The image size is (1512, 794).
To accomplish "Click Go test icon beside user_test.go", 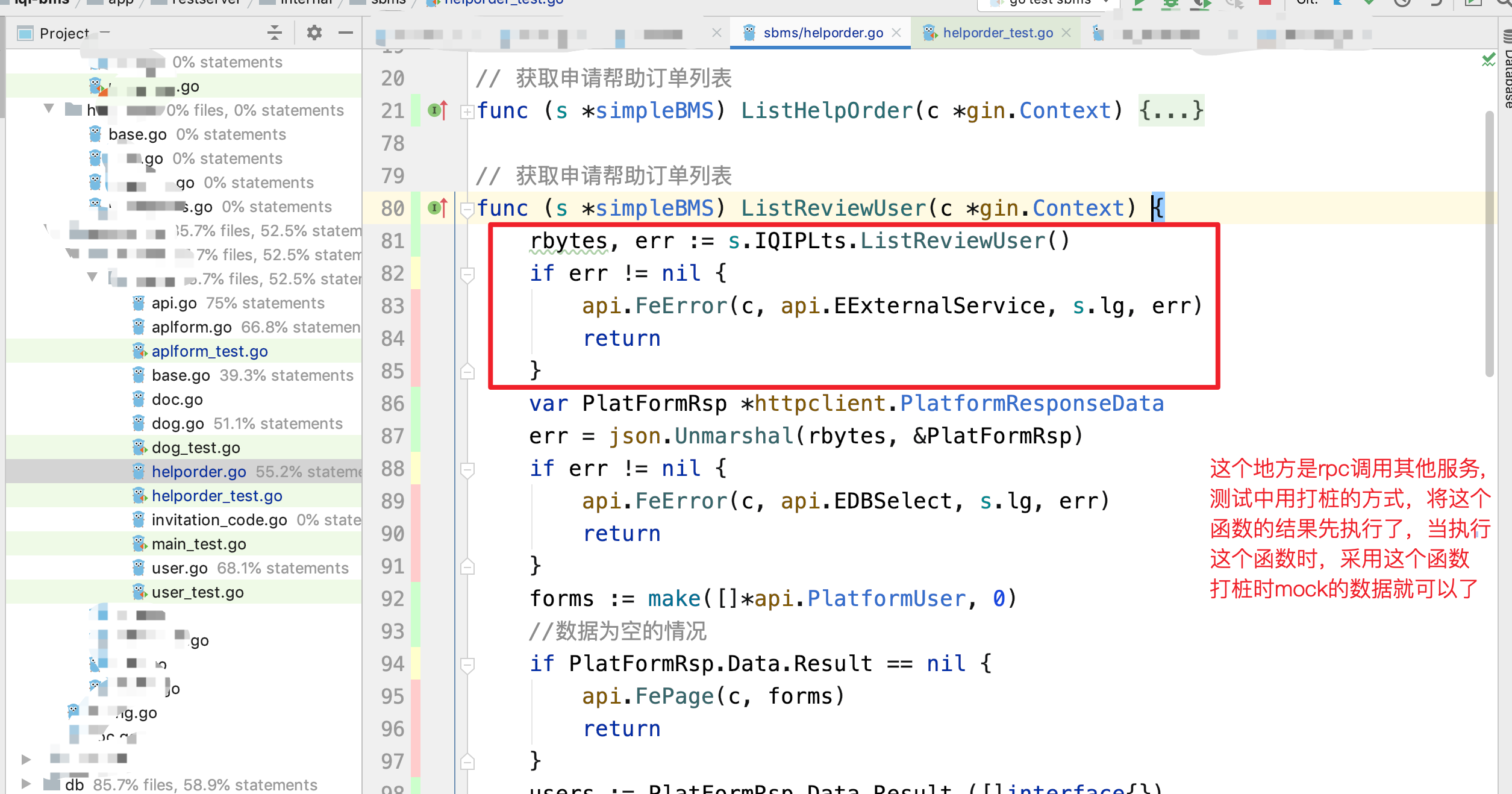I will click(x=139, y=592).
